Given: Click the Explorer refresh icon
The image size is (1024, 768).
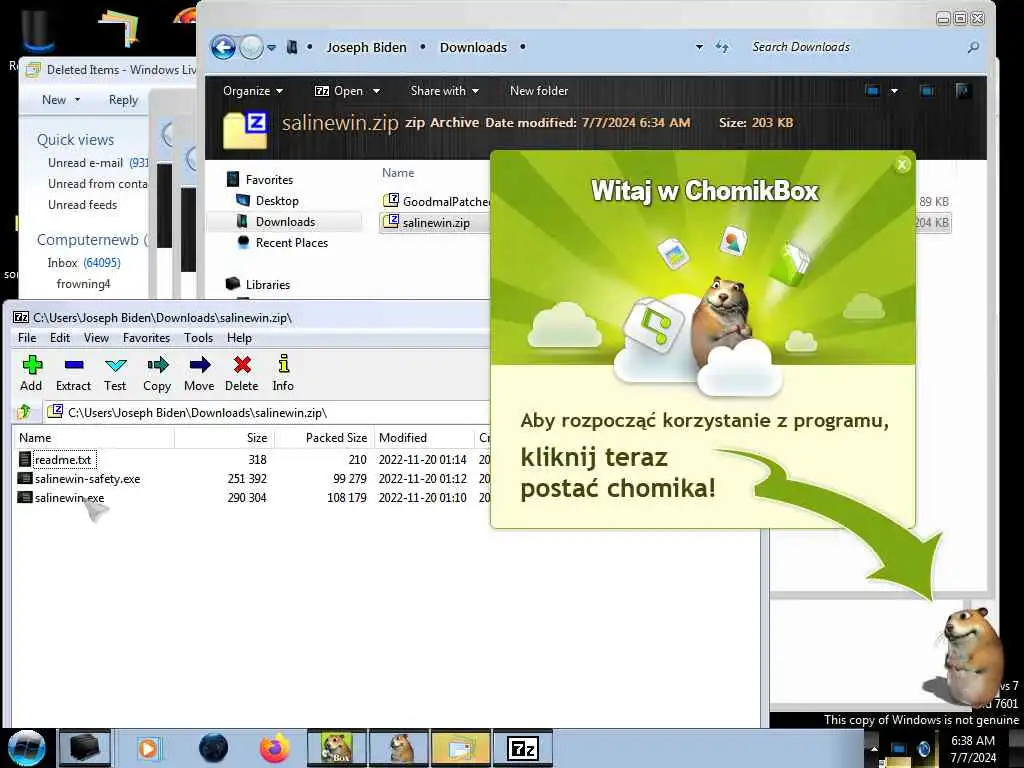Looking at the screenshot, I should pyautogui.click(x=722, y=47).
